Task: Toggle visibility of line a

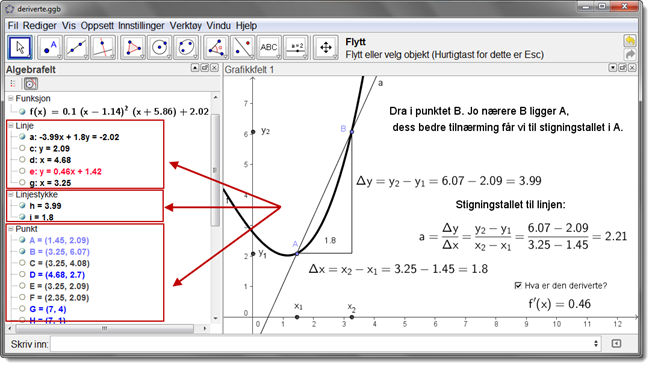Action: click(x=22, y=136)
